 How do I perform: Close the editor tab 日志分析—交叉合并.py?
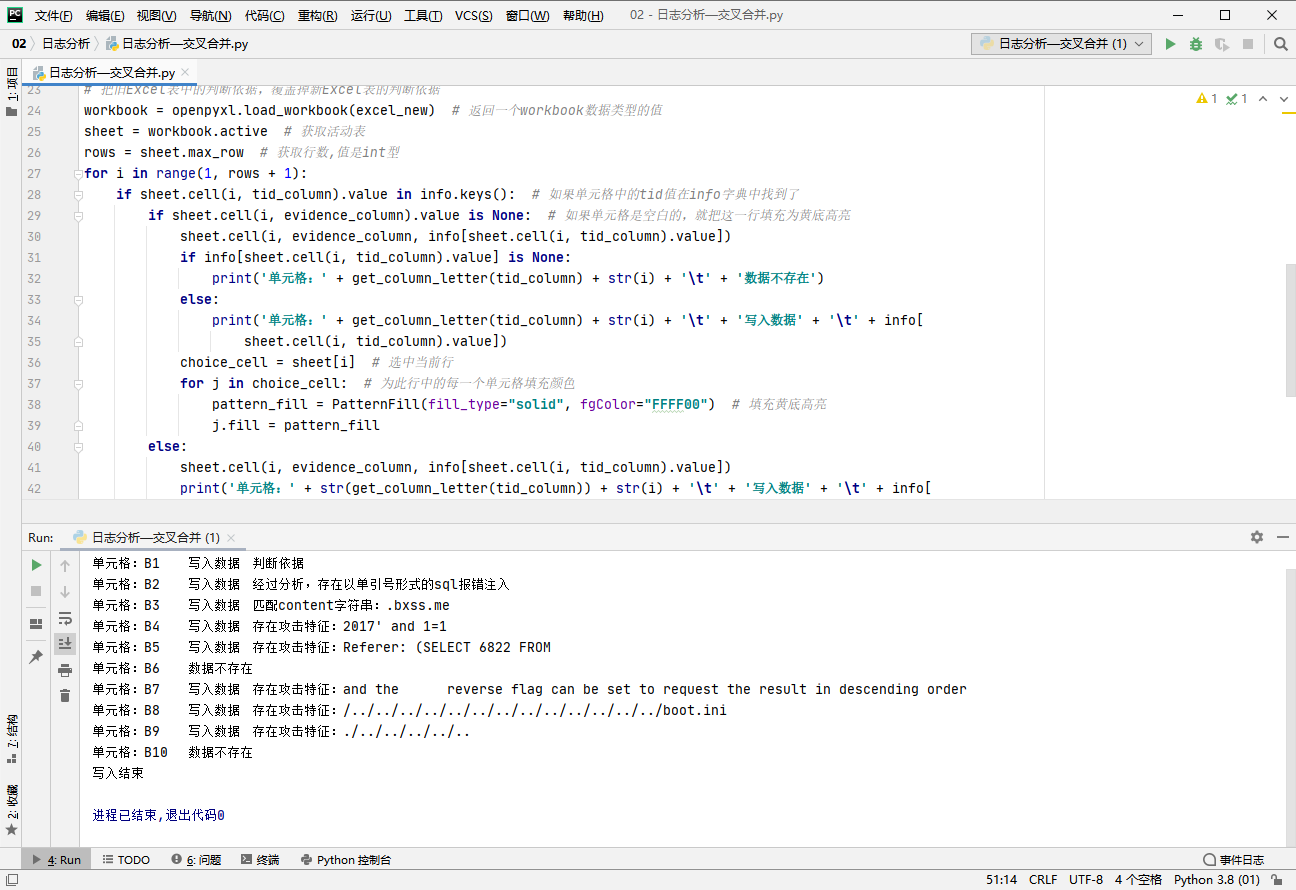tap(187, 73)
